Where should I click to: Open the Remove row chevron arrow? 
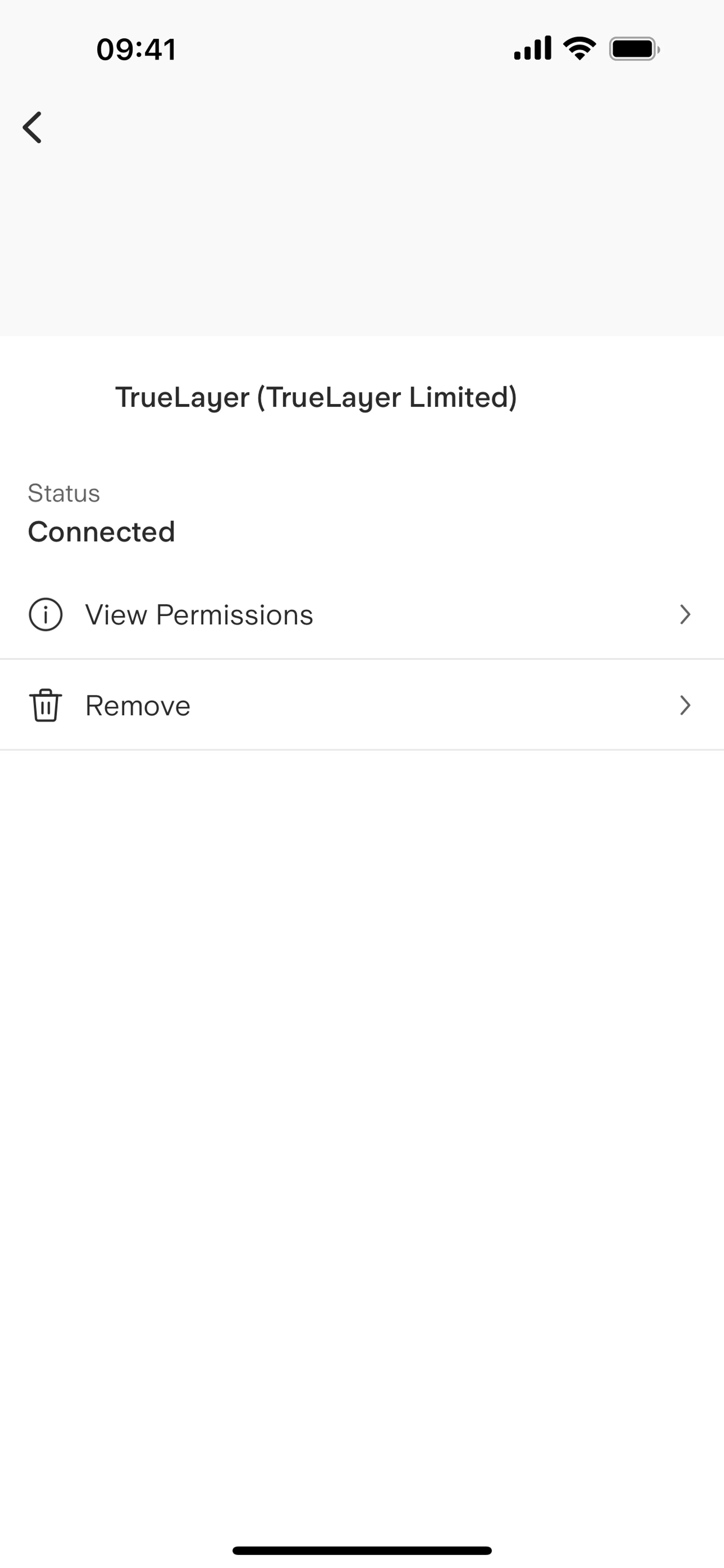pyautogui.click(x=685, y=705)
